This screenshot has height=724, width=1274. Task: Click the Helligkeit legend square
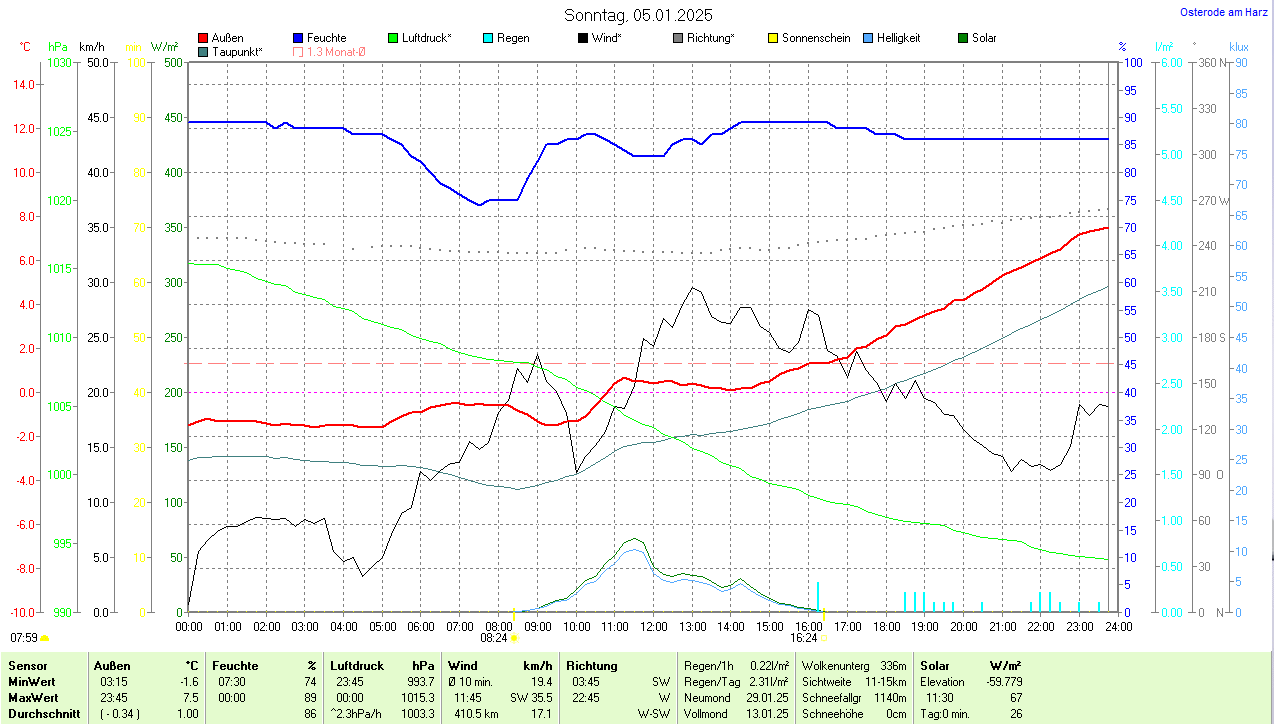pos(868,38)
